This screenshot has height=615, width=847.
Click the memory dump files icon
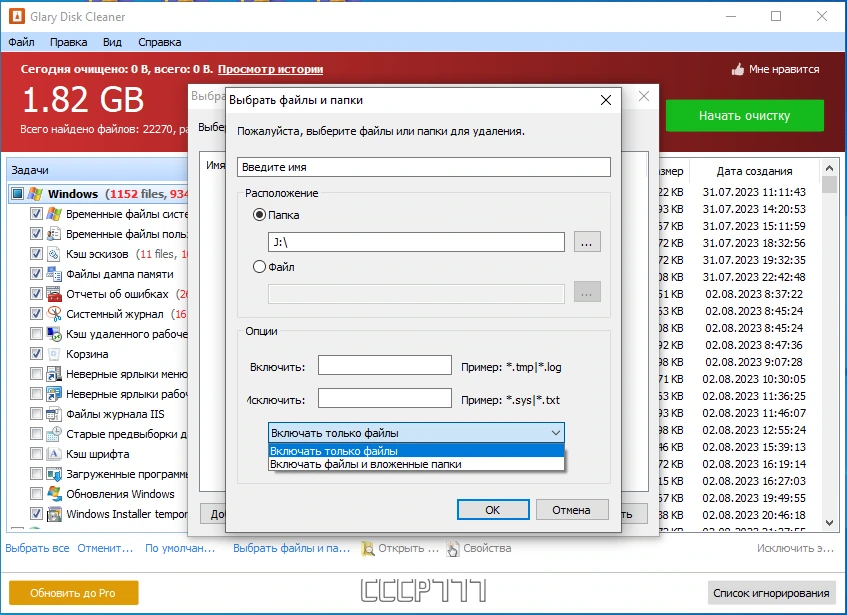point(53,274)
